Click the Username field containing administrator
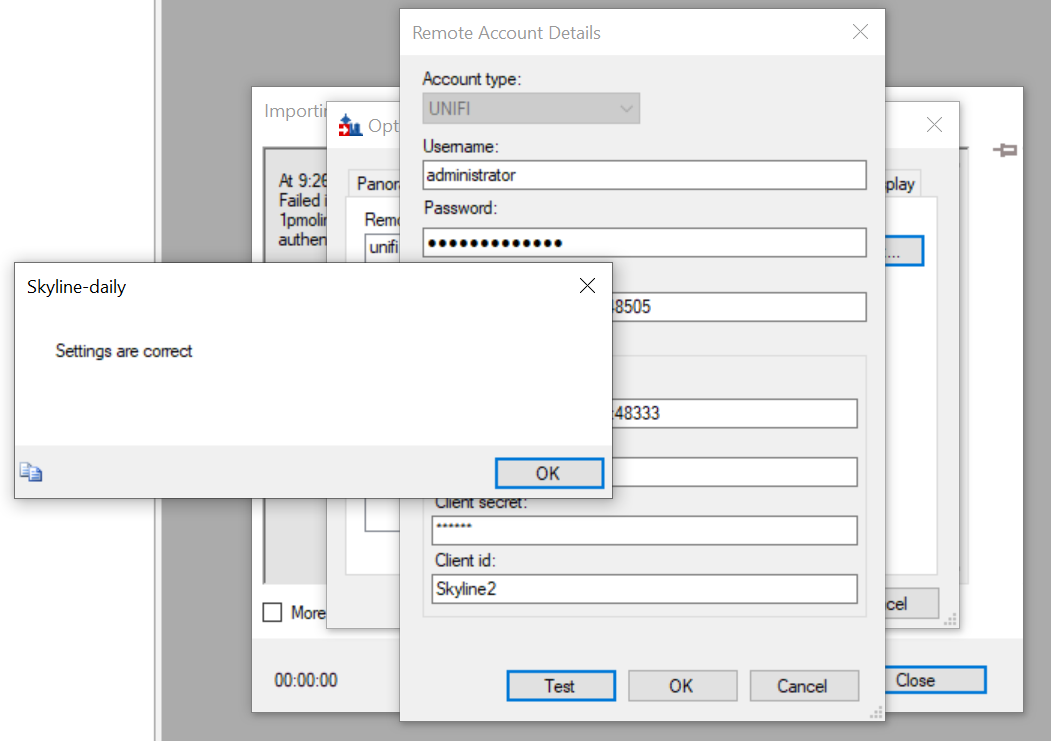This screenshot has width=1051, height=741. (x=643, y=175)
